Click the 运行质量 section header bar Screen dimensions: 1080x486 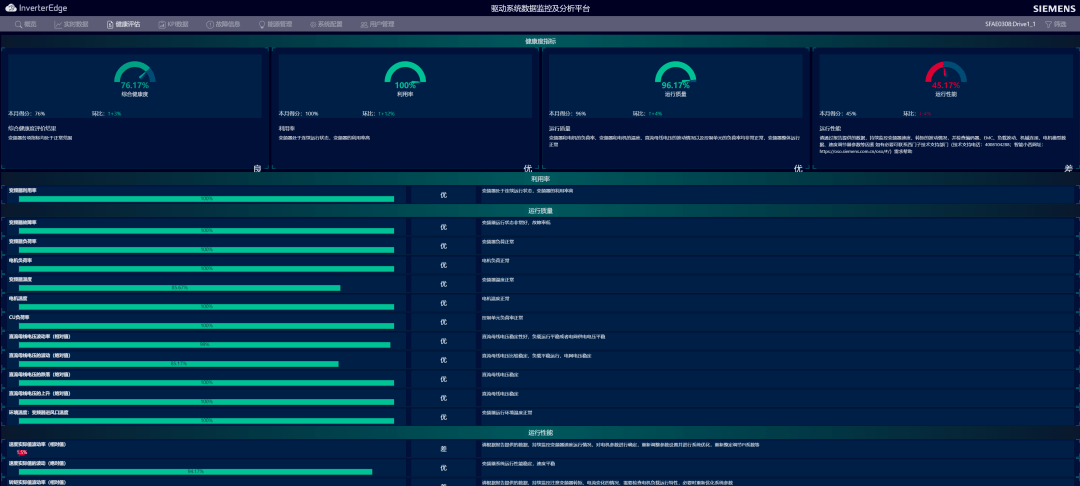pyautogui.click(x=540, y=211)
